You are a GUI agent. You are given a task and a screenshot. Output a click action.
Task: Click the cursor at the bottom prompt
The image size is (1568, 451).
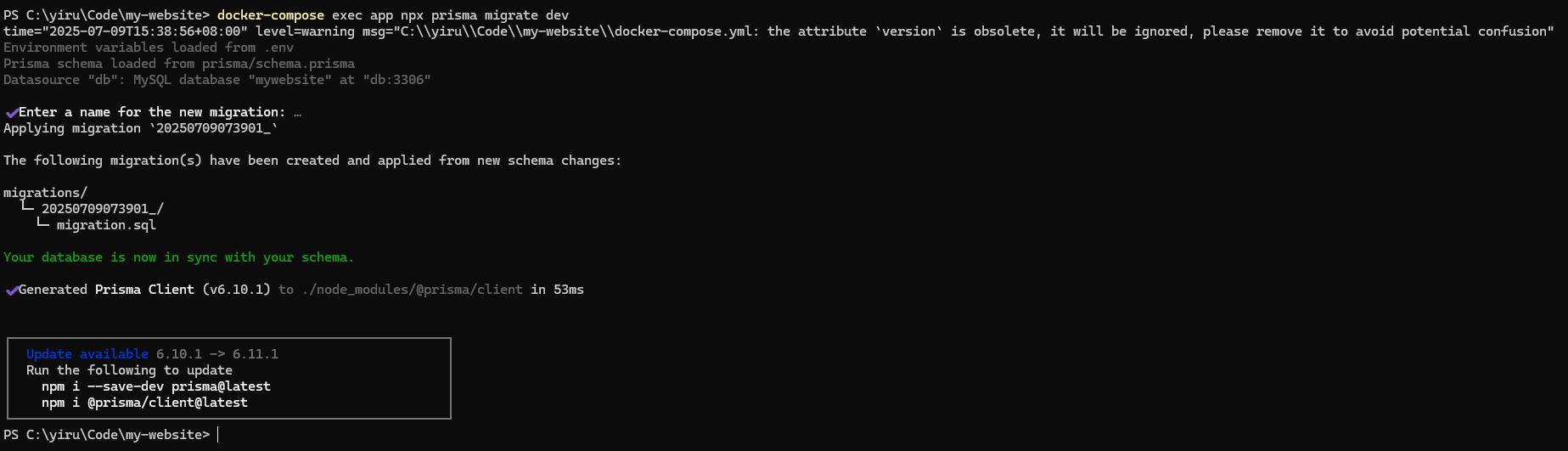pyautogui.click(x=218, y=435)
